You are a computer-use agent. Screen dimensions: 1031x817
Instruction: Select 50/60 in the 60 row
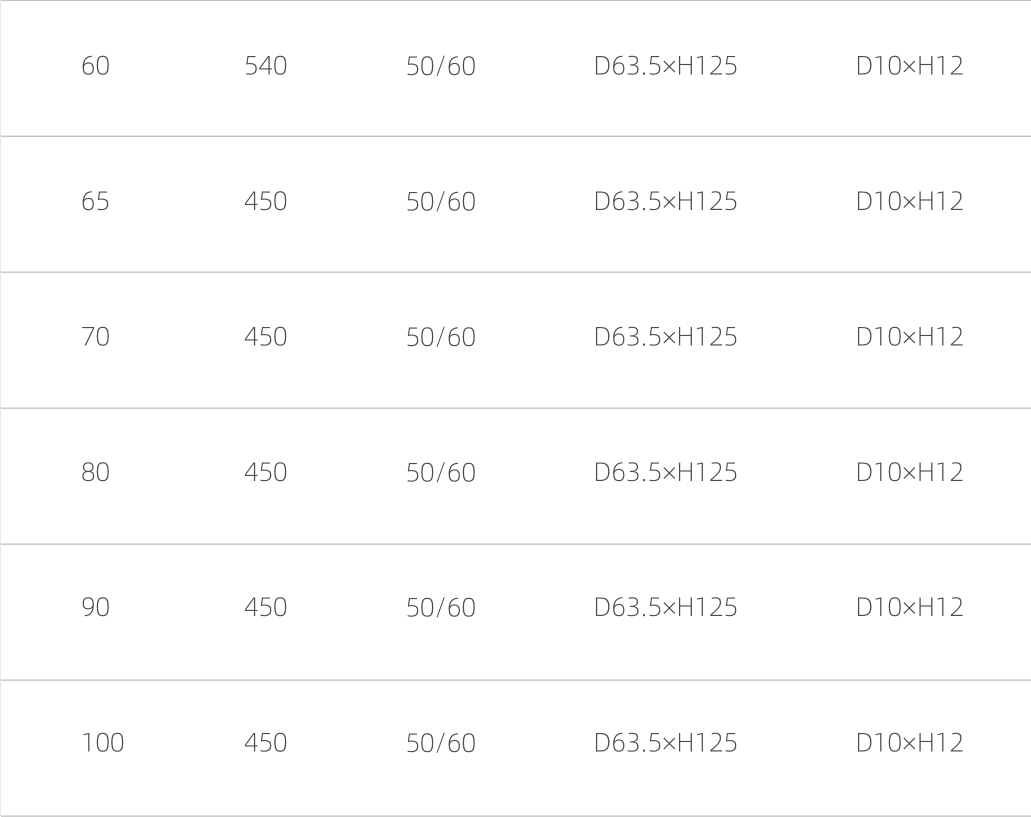[x=440, y=67]
